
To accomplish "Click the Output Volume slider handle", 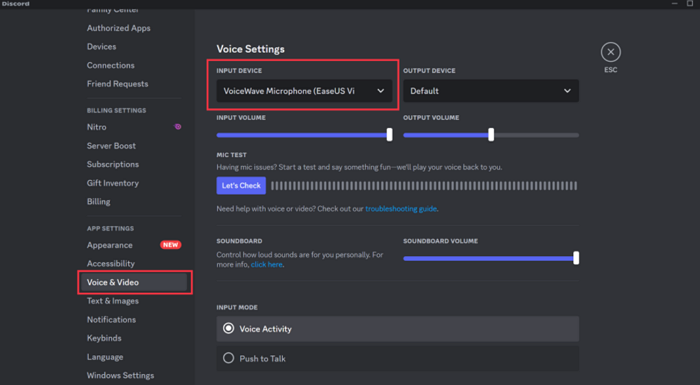I will point(491,134).
